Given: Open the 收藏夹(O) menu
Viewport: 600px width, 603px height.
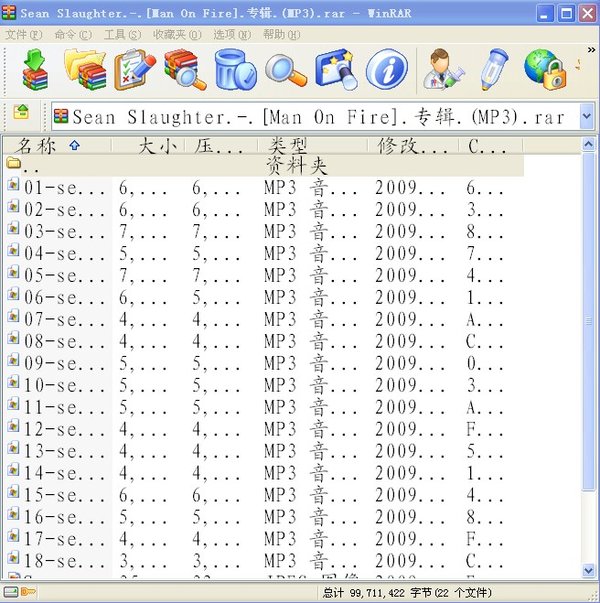Looking at the screenshot, I should 177,35.
